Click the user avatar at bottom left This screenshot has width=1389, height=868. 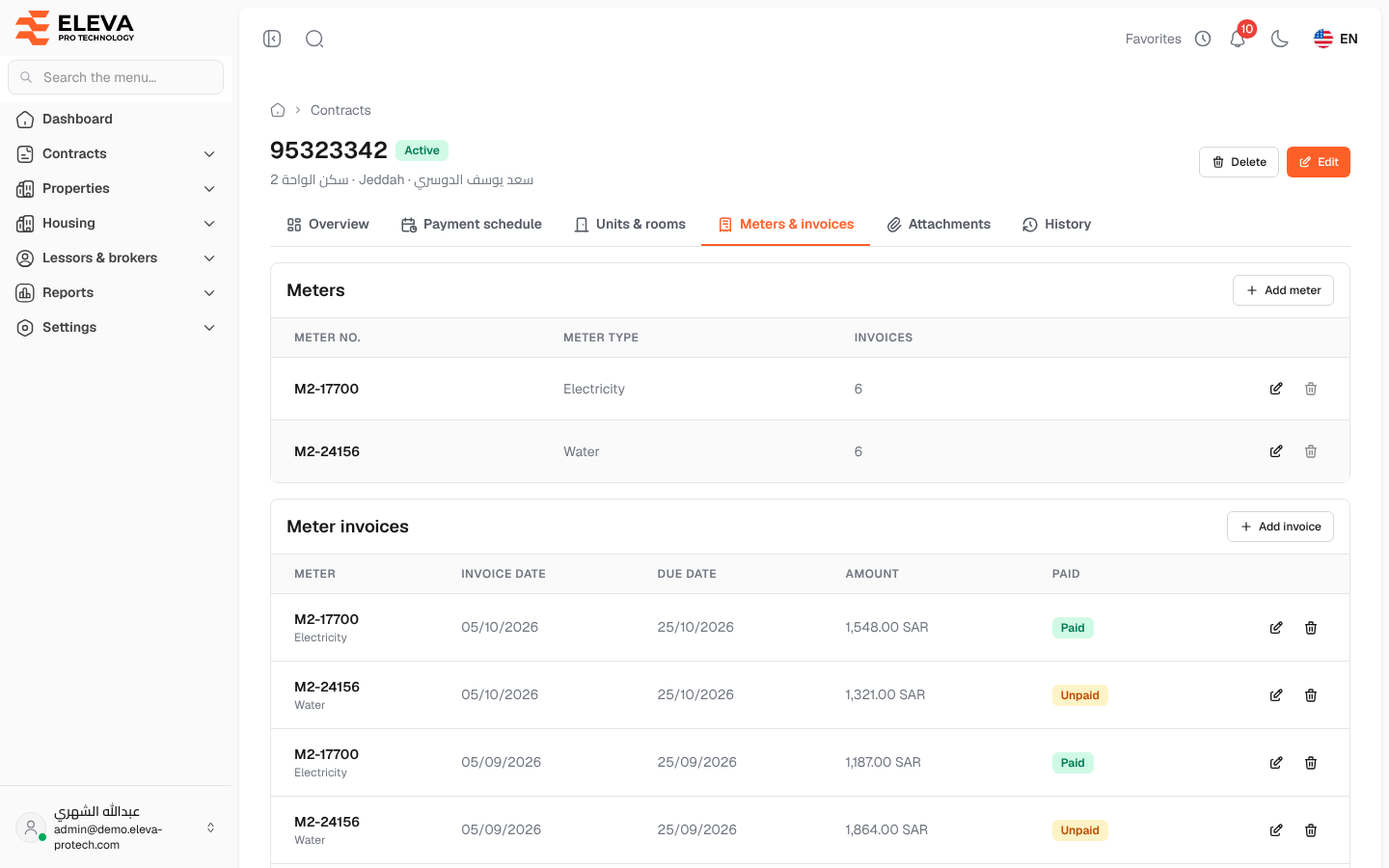pyautogui.click(x=31, y=827)
